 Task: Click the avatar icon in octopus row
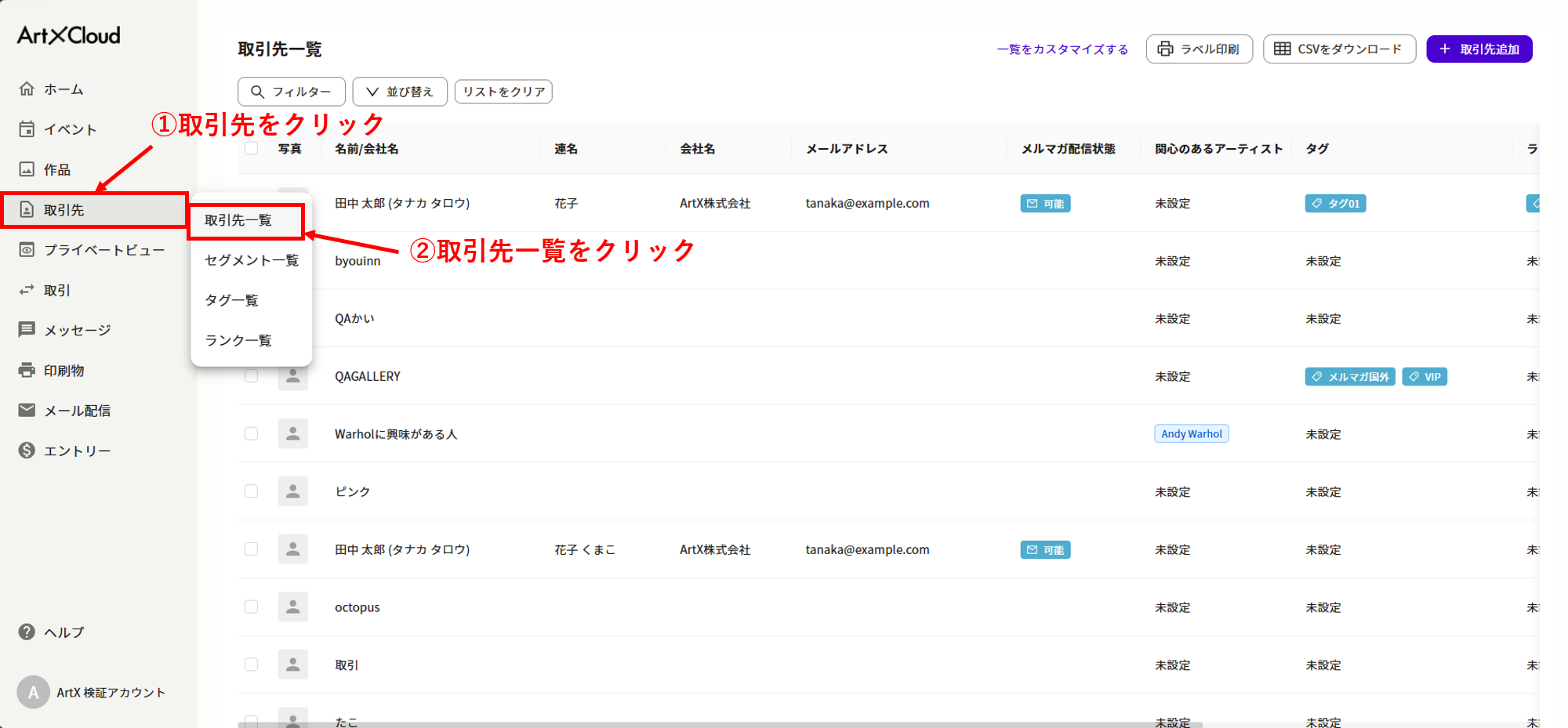(292, 607)
